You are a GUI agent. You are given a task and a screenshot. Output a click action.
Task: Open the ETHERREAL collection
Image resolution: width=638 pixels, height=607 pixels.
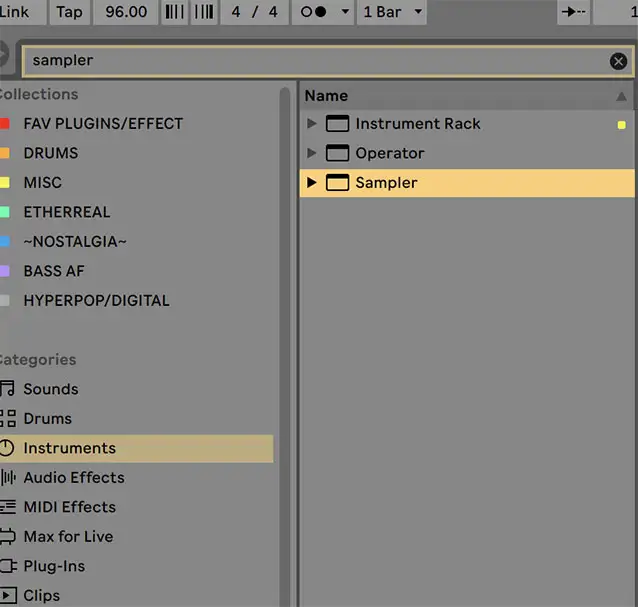(66, 212)
